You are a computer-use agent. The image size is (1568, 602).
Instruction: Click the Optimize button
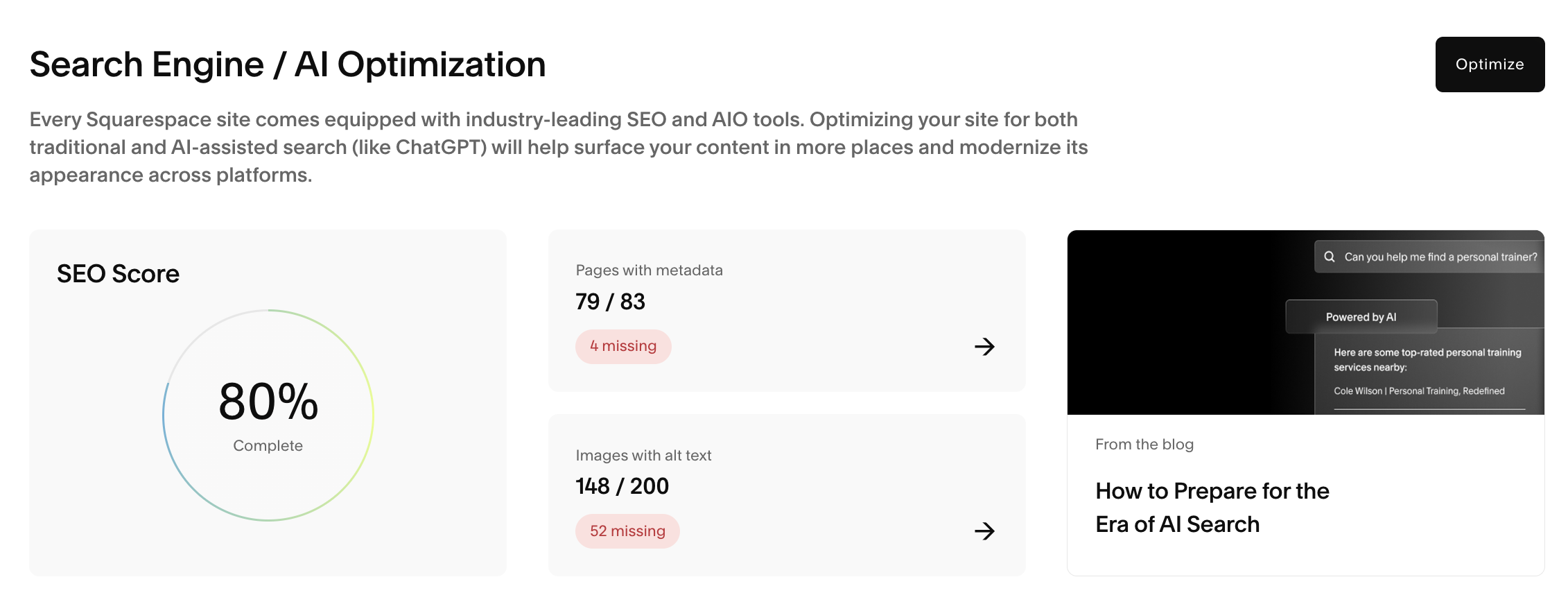tap(1489, 64)
